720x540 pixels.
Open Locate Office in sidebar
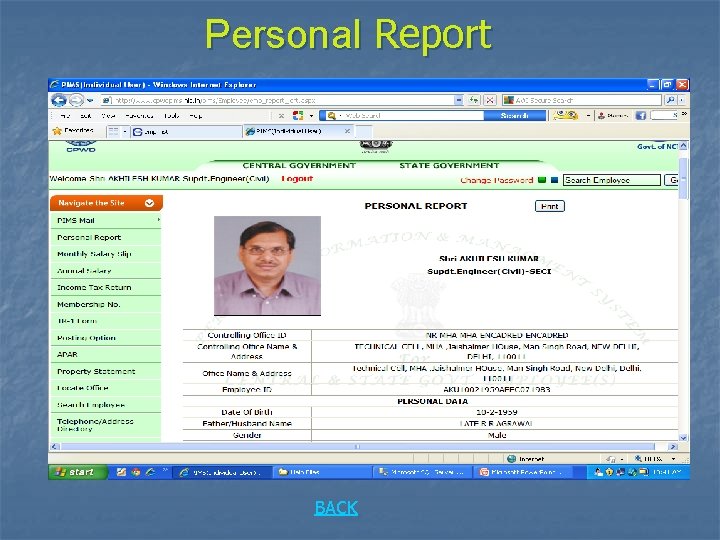click(106, 388)
